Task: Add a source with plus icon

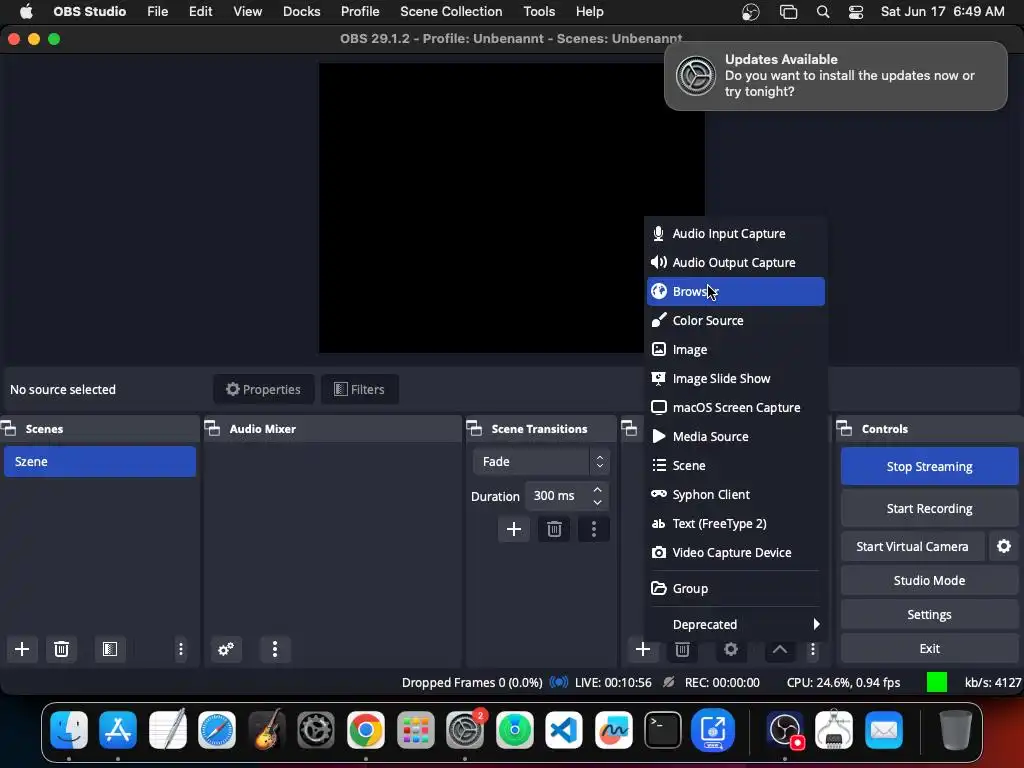Action: point(643,649)
